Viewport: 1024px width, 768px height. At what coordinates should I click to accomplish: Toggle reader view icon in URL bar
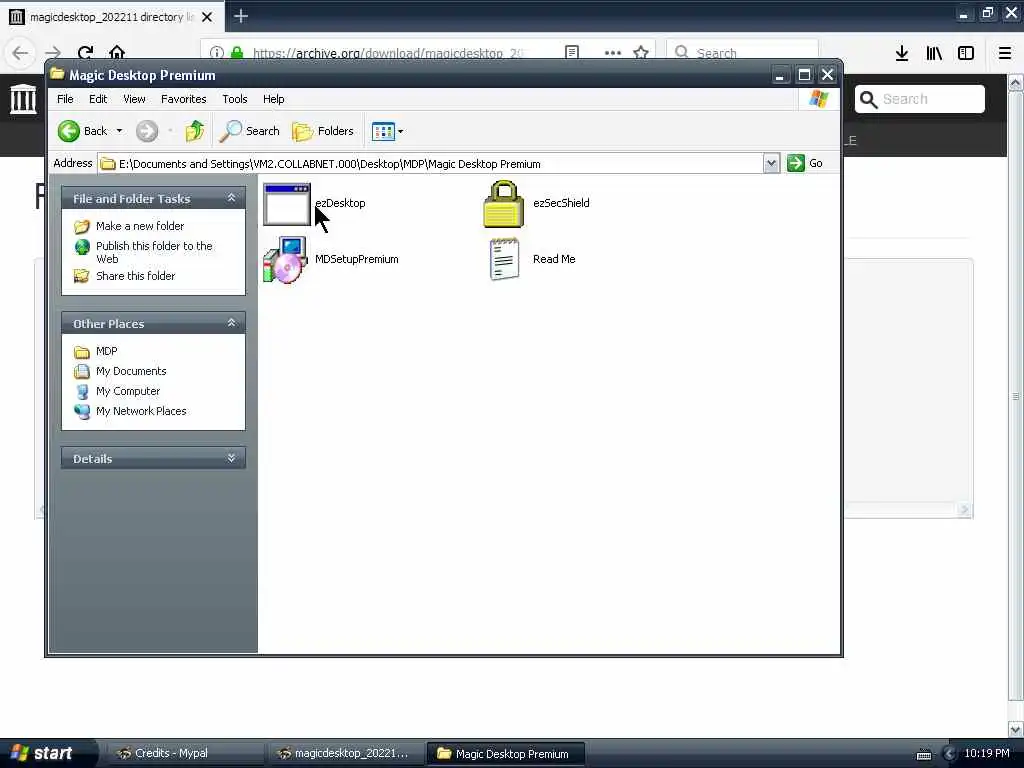click(571, 52)
